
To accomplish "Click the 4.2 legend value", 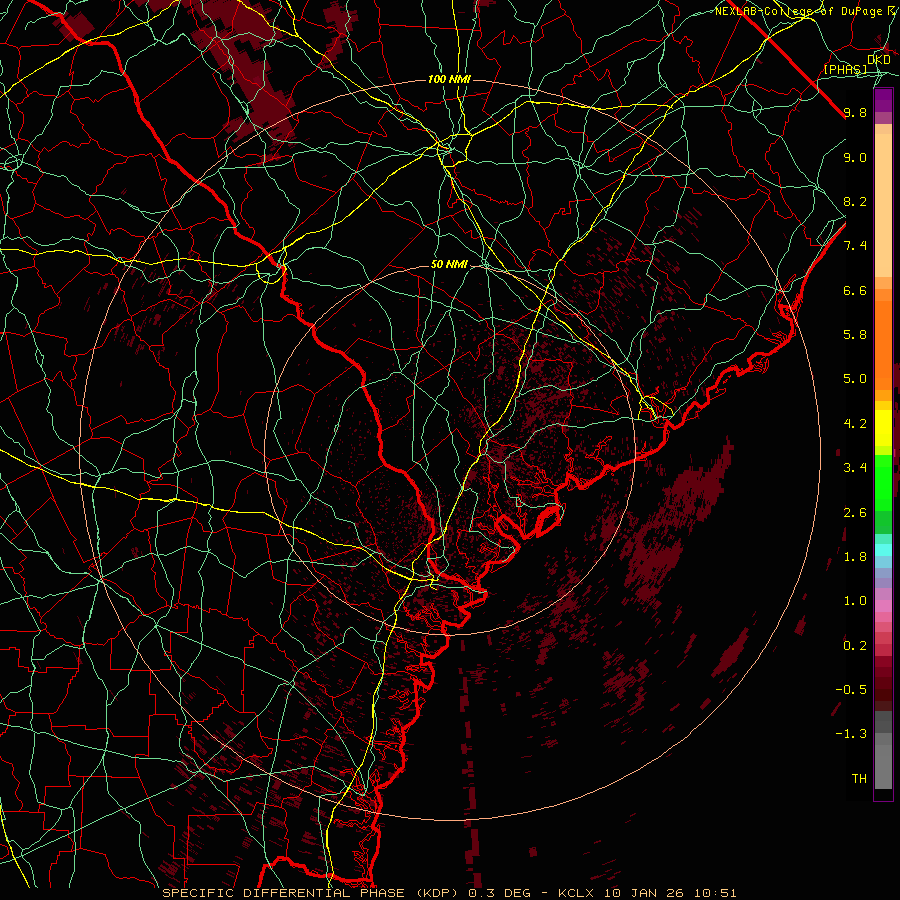I will click(855, 424).
